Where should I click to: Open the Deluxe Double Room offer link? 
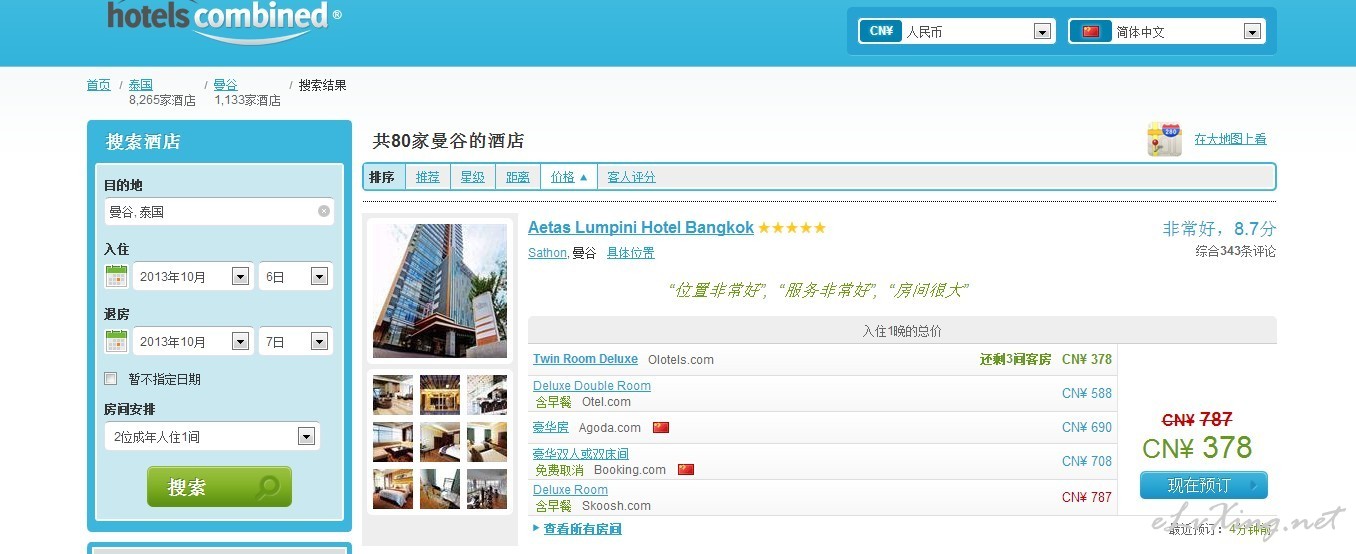tap(592, 386)
